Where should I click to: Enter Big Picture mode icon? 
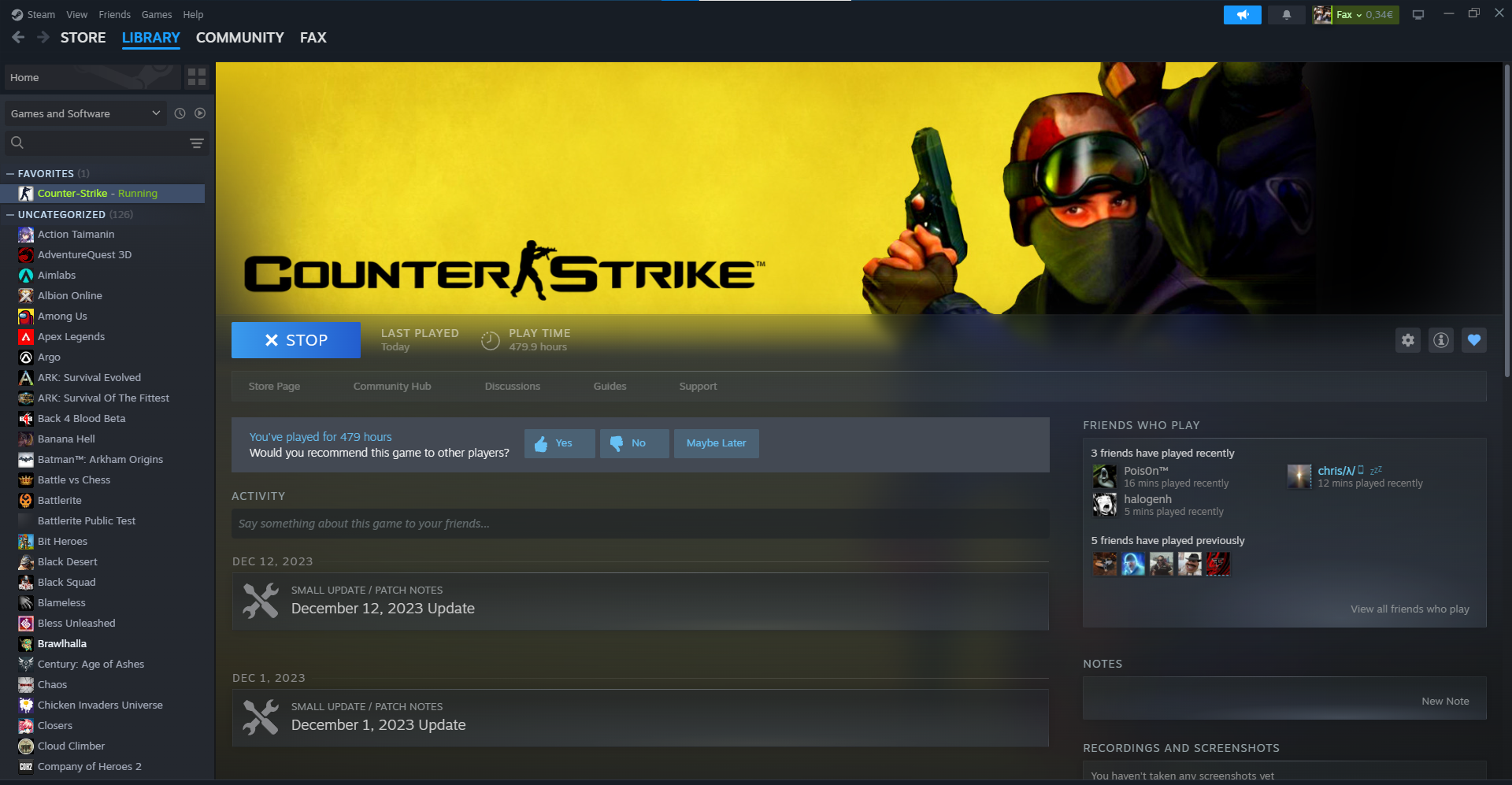coord(1417,15)
